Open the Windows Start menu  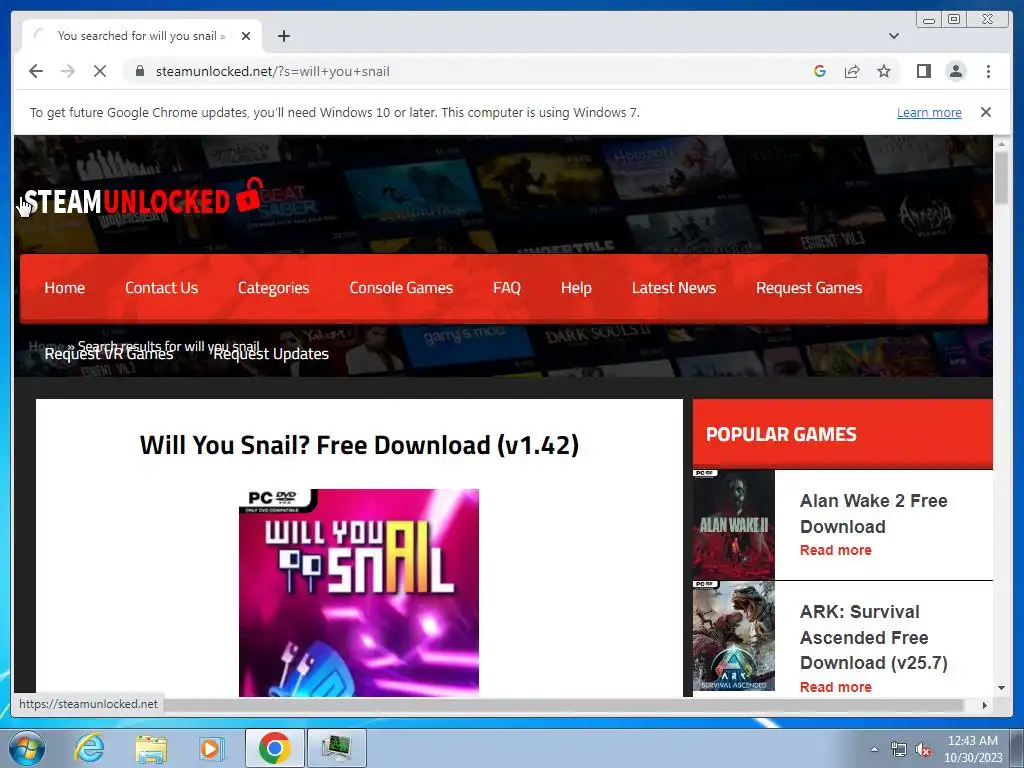click(26, 748)
